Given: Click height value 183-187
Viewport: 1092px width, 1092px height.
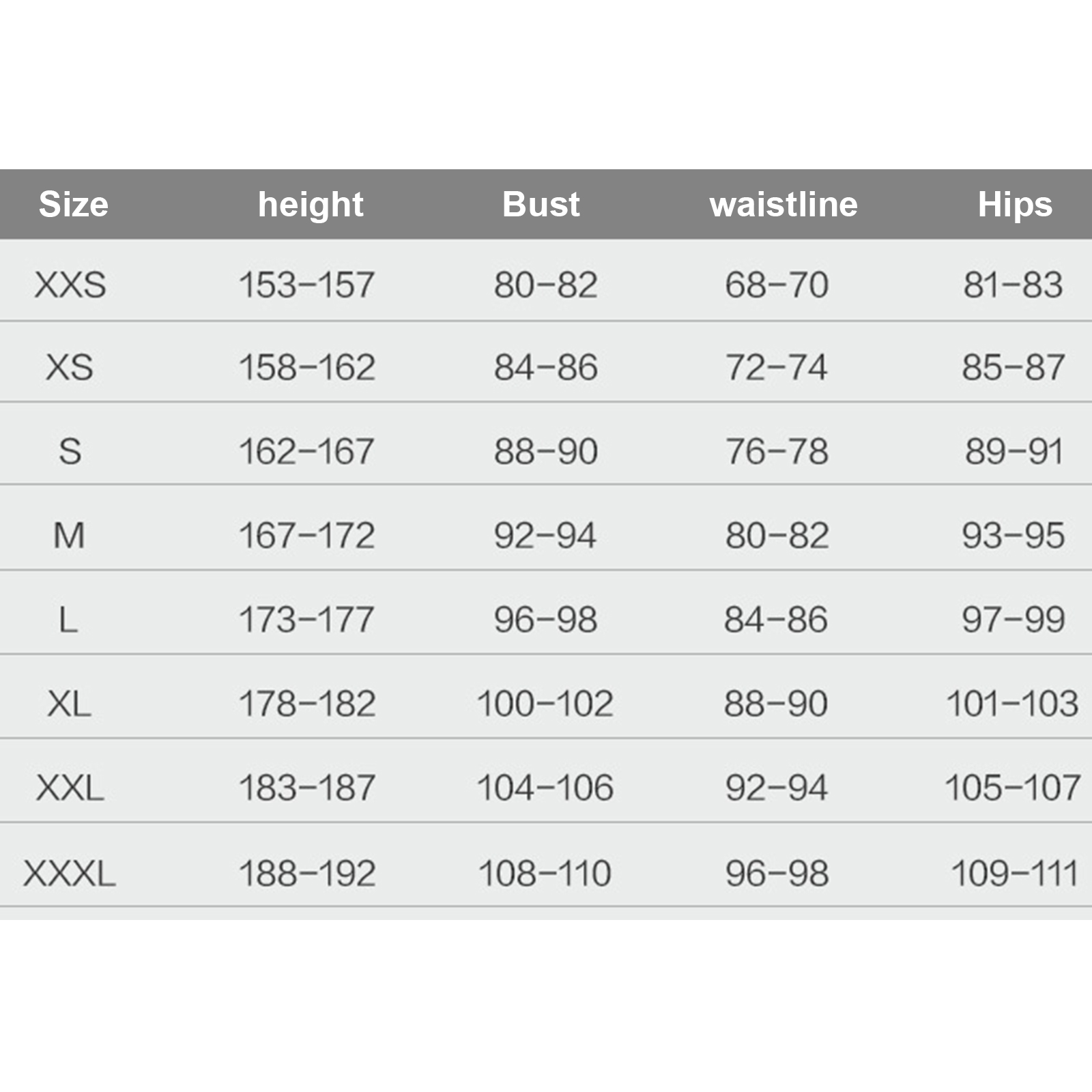Looking at the screenshot, I should click(306, 788).
